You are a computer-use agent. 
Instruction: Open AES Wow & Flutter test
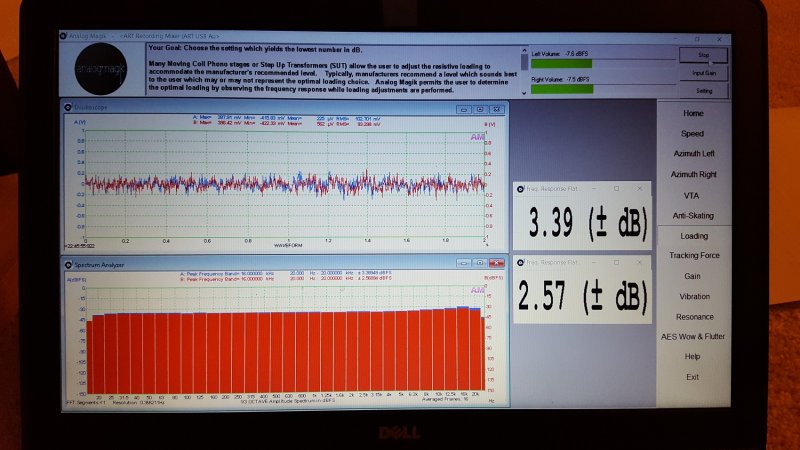[x=693, y=337]
